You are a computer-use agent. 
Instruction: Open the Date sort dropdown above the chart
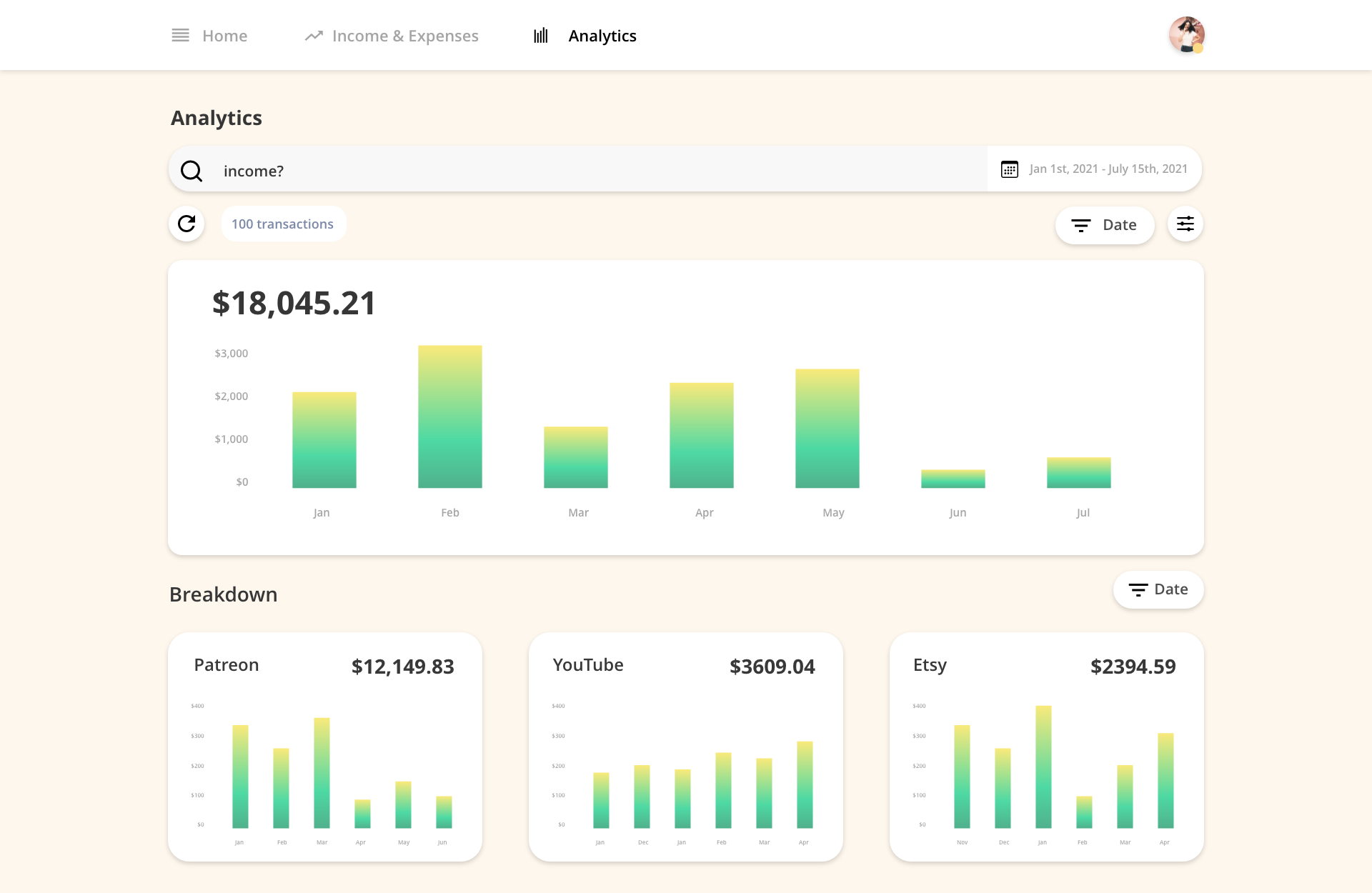(x=1105, y=225)
